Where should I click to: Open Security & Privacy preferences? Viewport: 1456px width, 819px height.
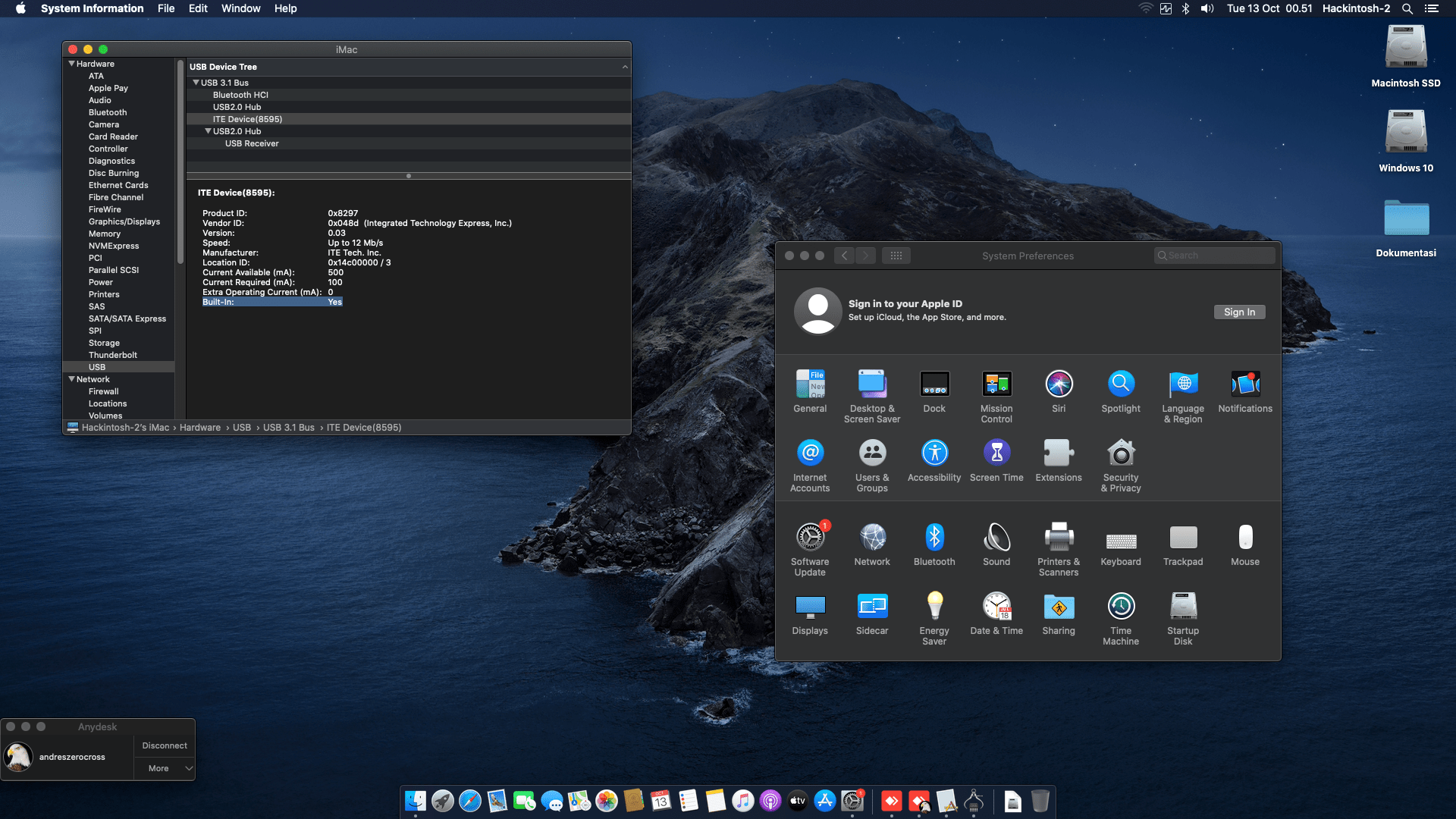coord(1121,466)
